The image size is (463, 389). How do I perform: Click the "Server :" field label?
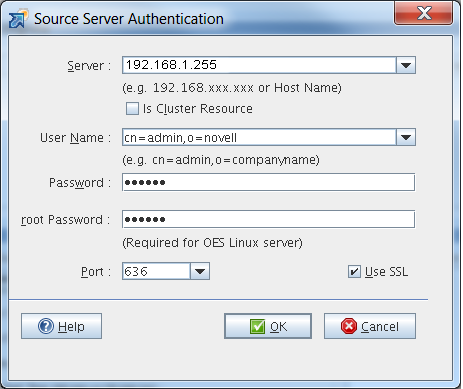point(89,66)
